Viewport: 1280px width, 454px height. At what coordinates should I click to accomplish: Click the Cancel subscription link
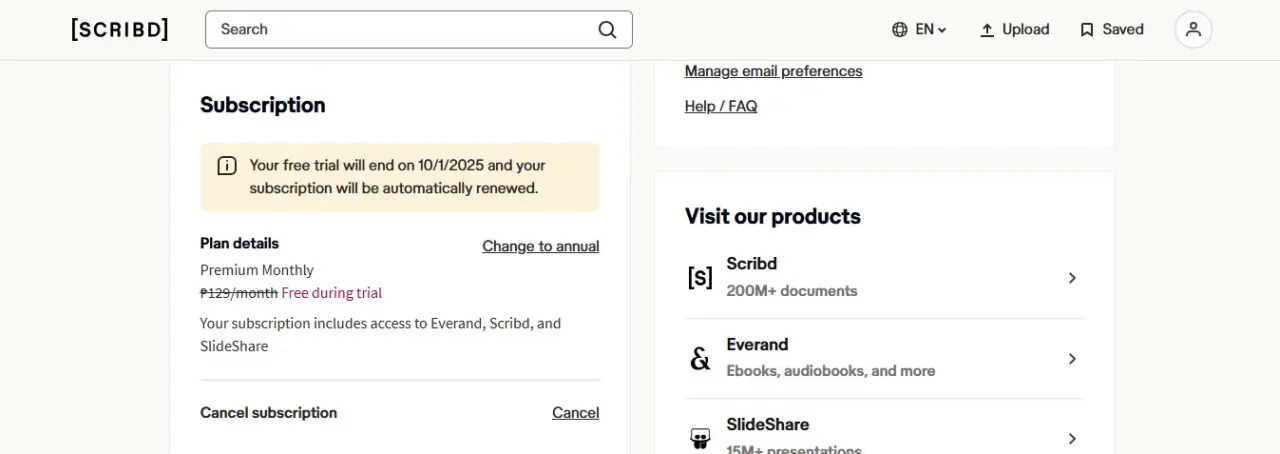(576, 413)
